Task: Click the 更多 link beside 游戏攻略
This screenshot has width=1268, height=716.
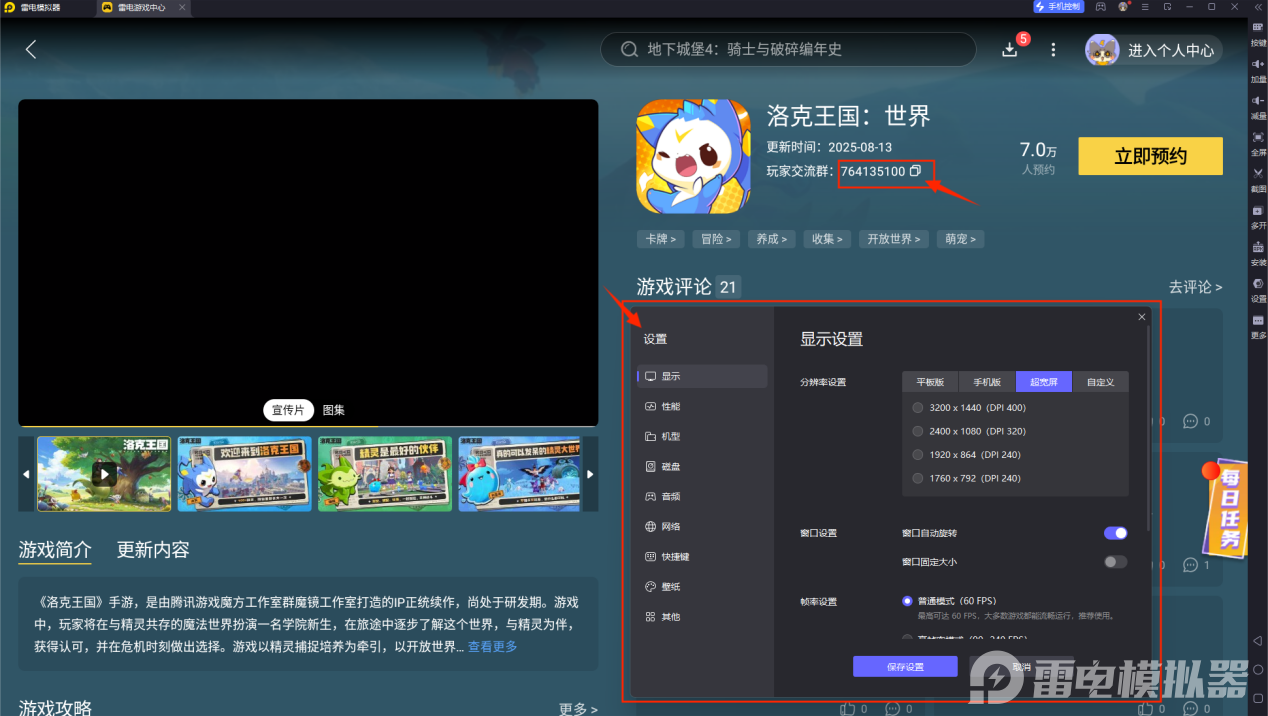Action: pos(578,709)
